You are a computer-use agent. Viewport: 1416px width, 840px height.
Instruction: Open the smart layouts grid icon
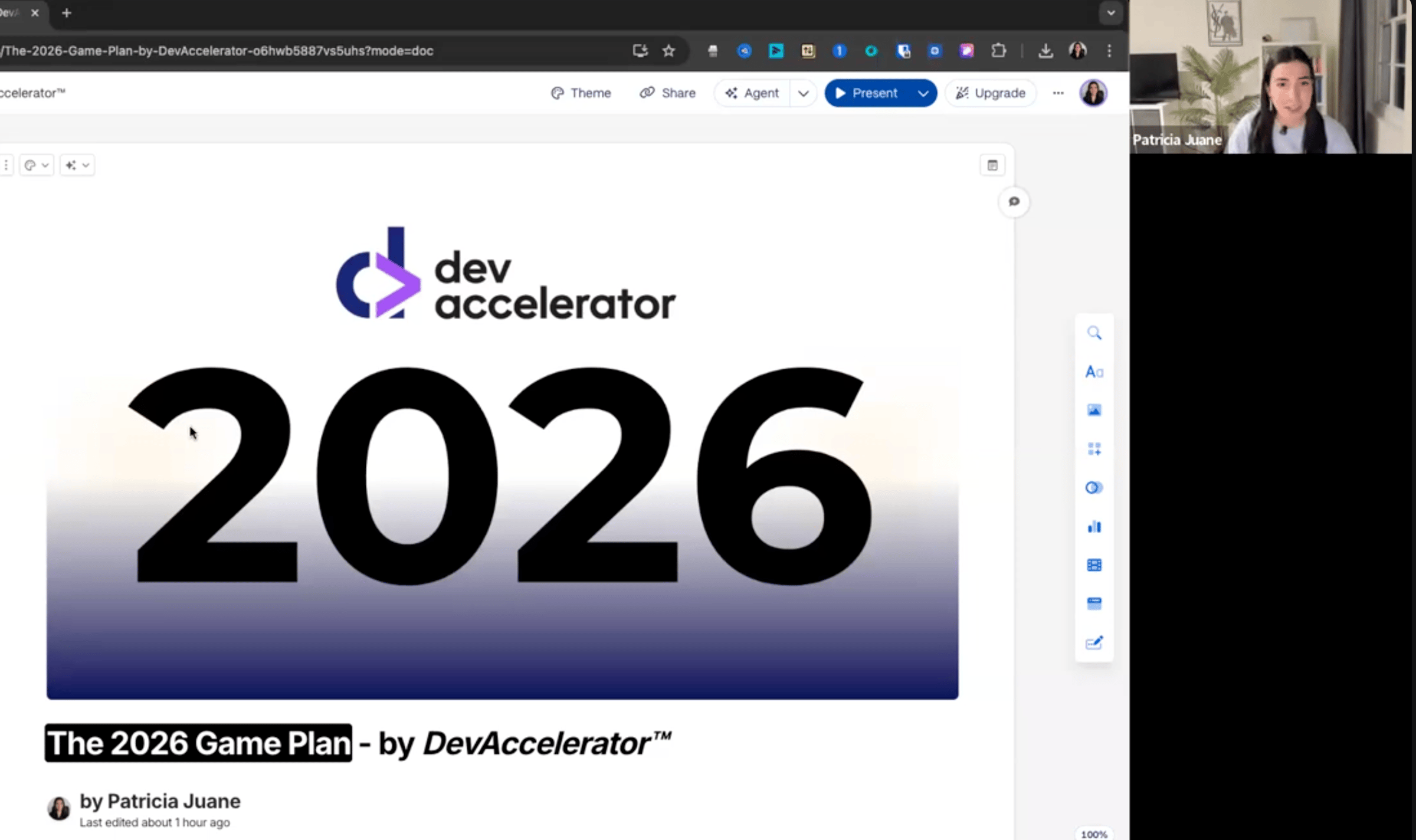click(1094, 449)
